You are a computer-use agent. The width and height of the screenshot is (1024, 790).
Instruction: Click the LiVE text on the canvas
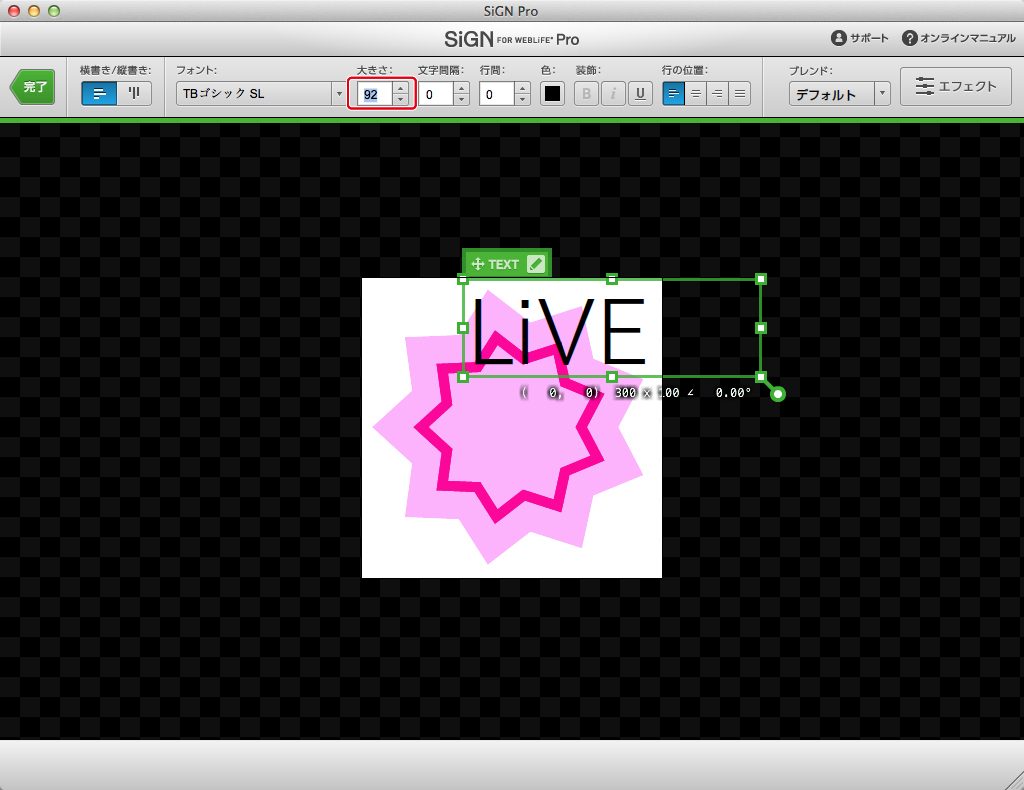click(558, 331)
